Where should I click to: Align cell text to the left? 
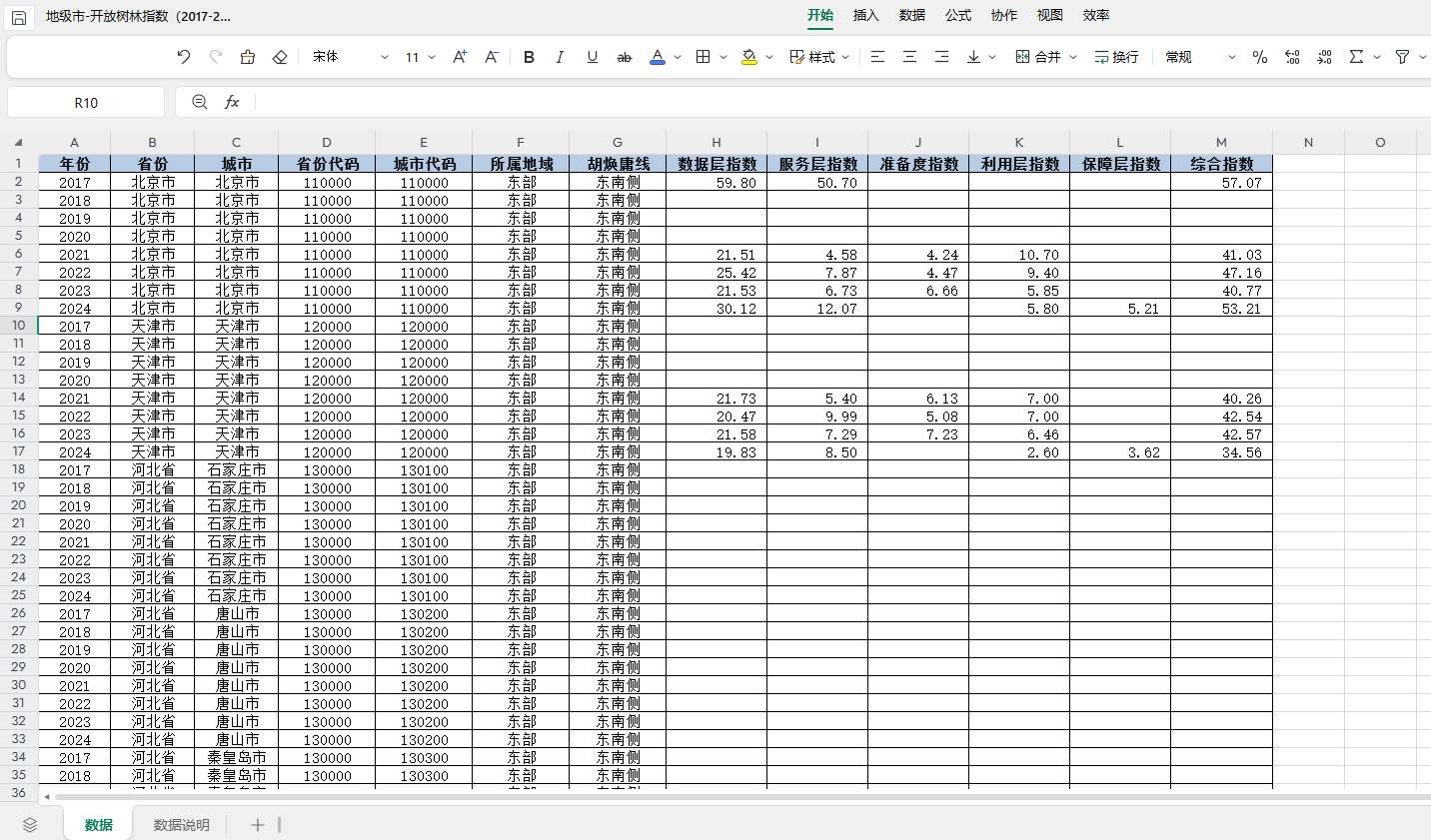tap(877, 57)
